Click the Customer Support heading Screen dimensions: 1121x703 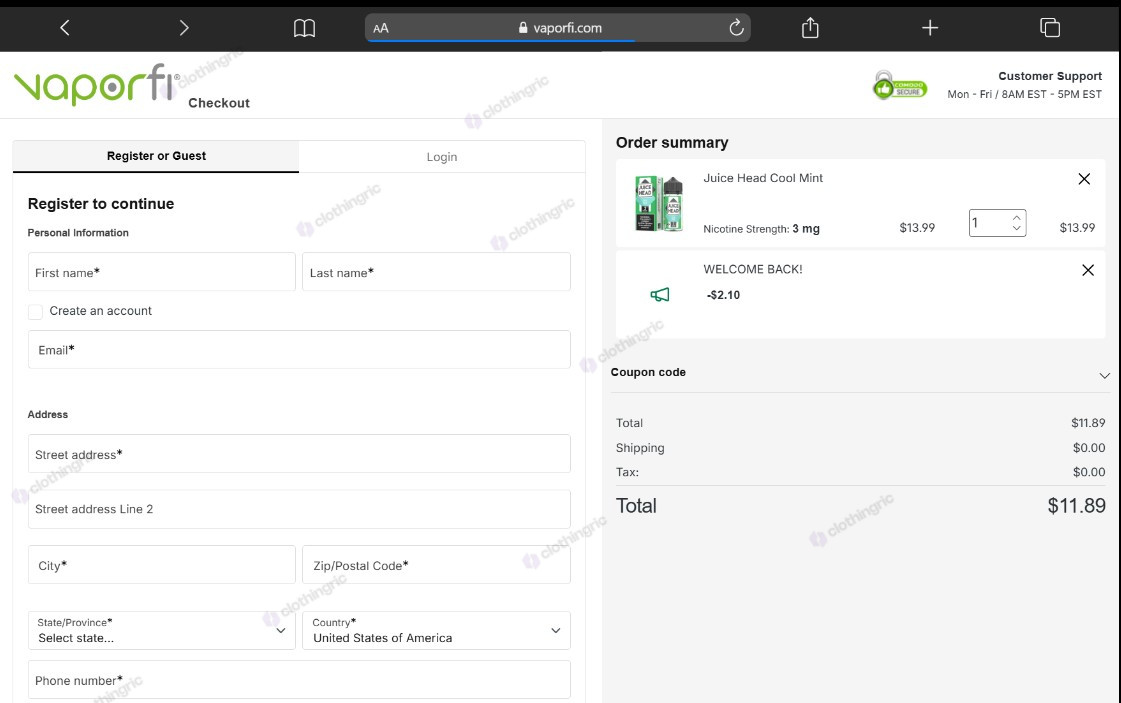pyautogui.click(x=1050, y=76)
